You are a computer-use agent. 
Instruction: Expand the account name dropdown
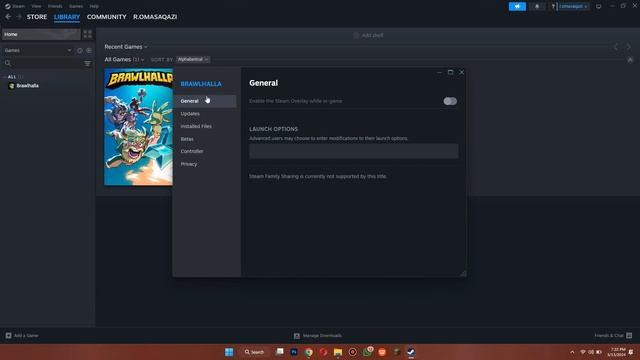coord(573,6)
